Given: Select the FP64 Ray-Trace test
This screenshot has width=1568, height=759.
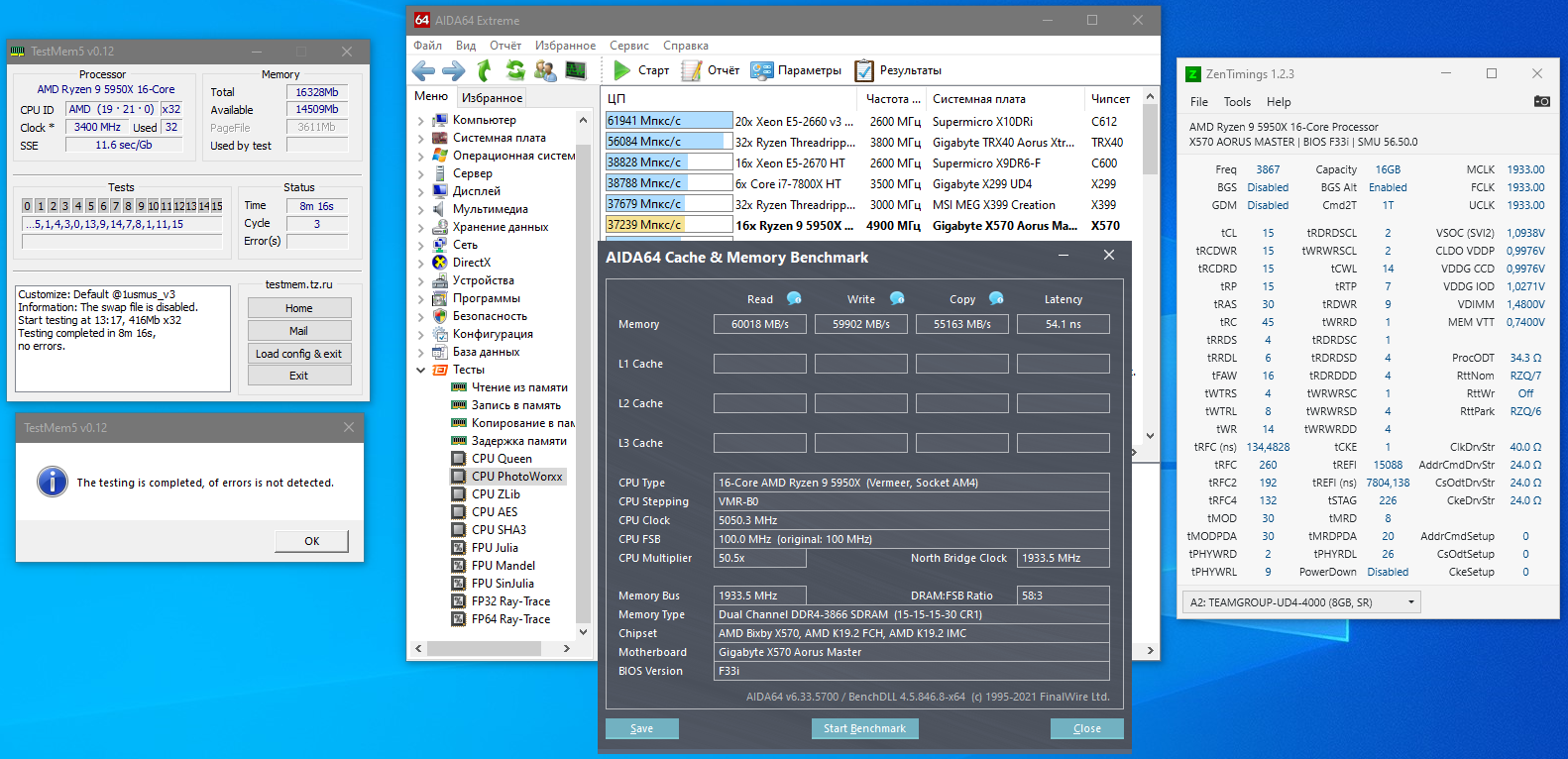Looking at the screenshot, I should 510,619.
